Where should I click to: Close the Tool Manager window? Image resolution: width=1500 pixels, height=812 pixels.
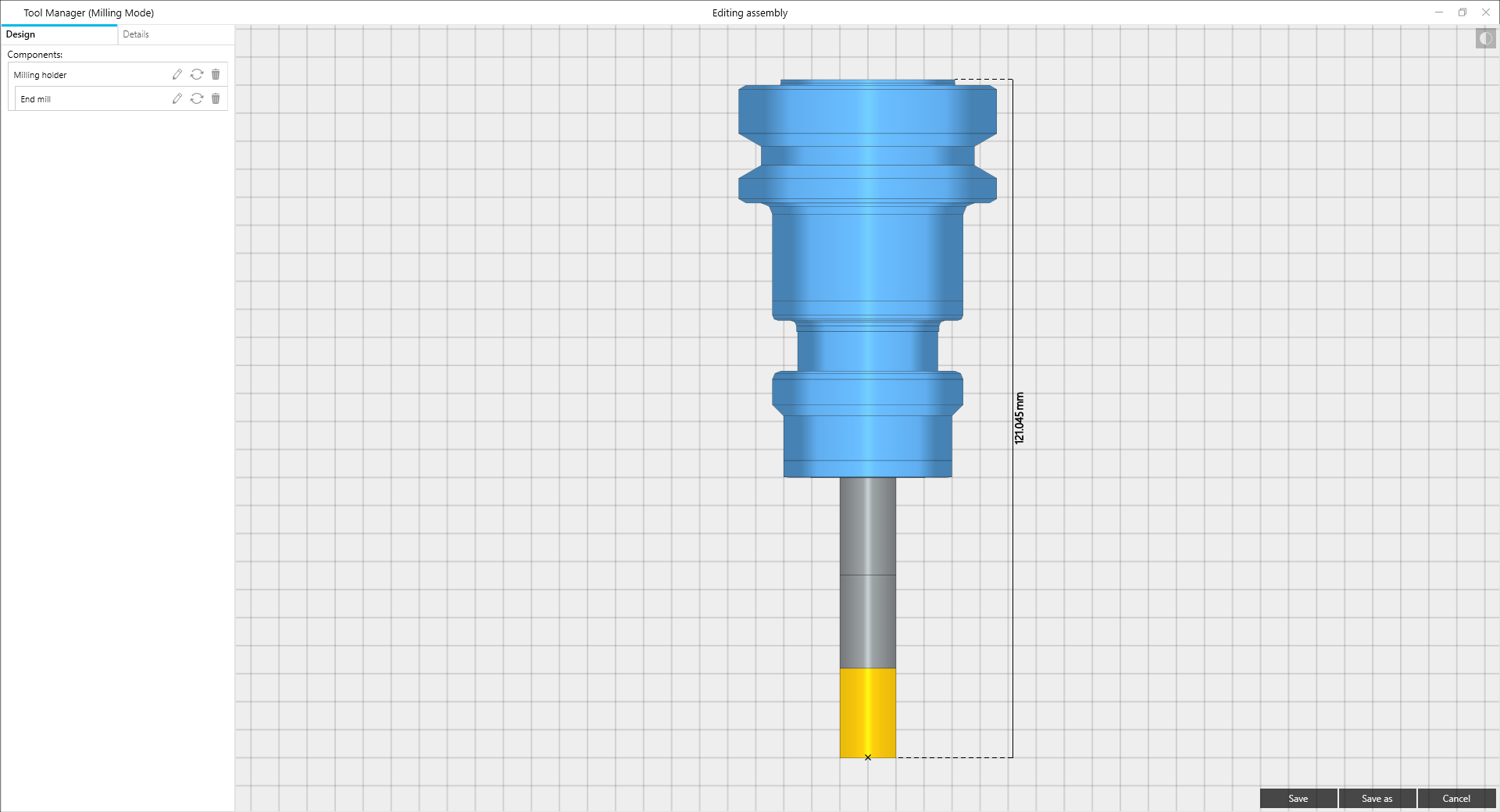pyautogui.click(x=1486, y=12)
